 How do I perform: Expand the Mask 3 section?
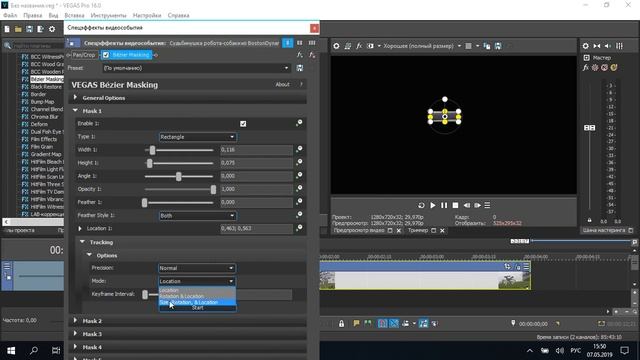76,334
